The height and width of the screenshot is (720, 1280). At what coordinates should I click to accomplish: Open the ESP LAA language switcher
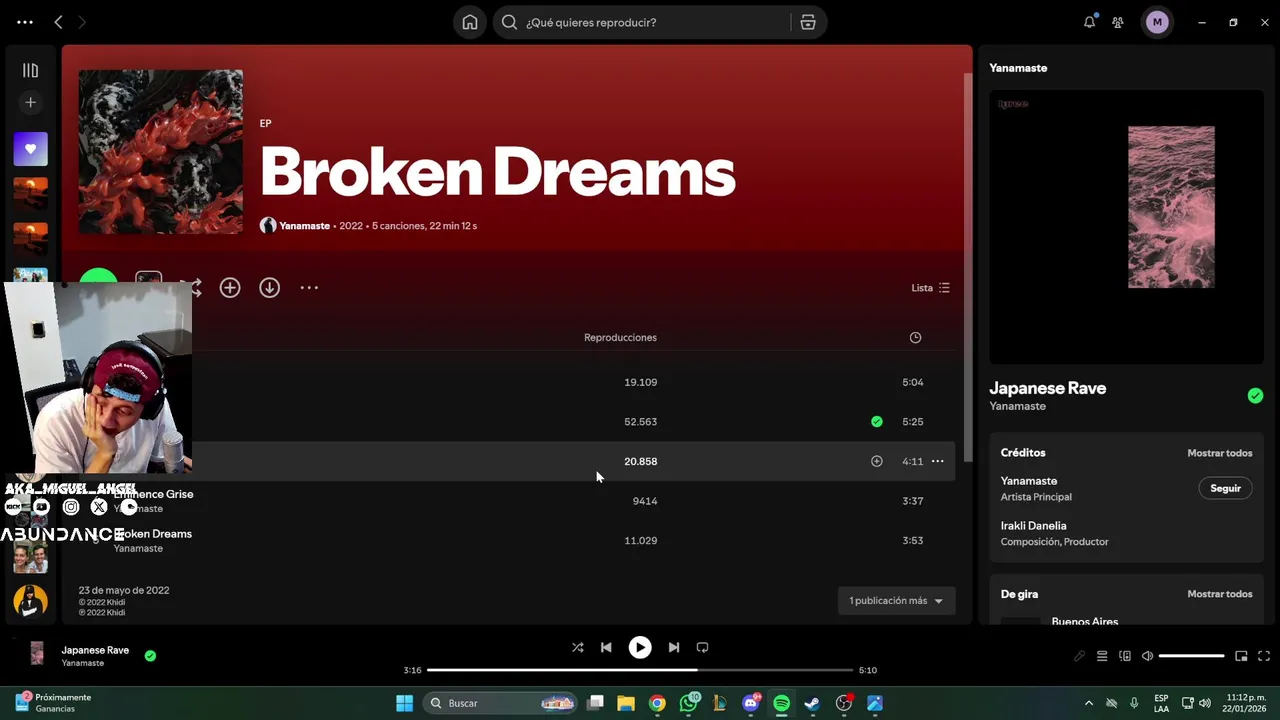tap(1161, 703)
